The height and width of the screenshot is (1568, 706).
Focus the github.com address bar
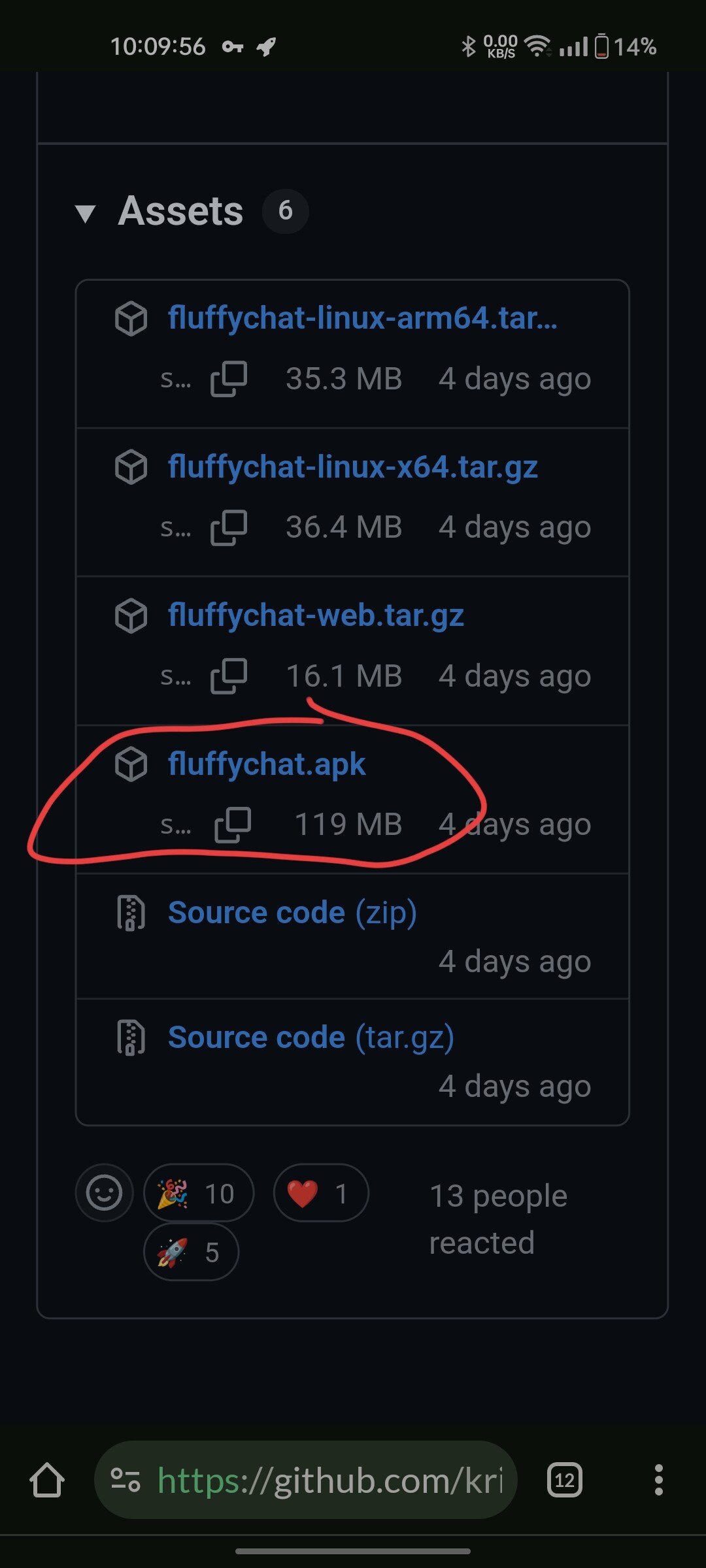tap(330, 1480)
